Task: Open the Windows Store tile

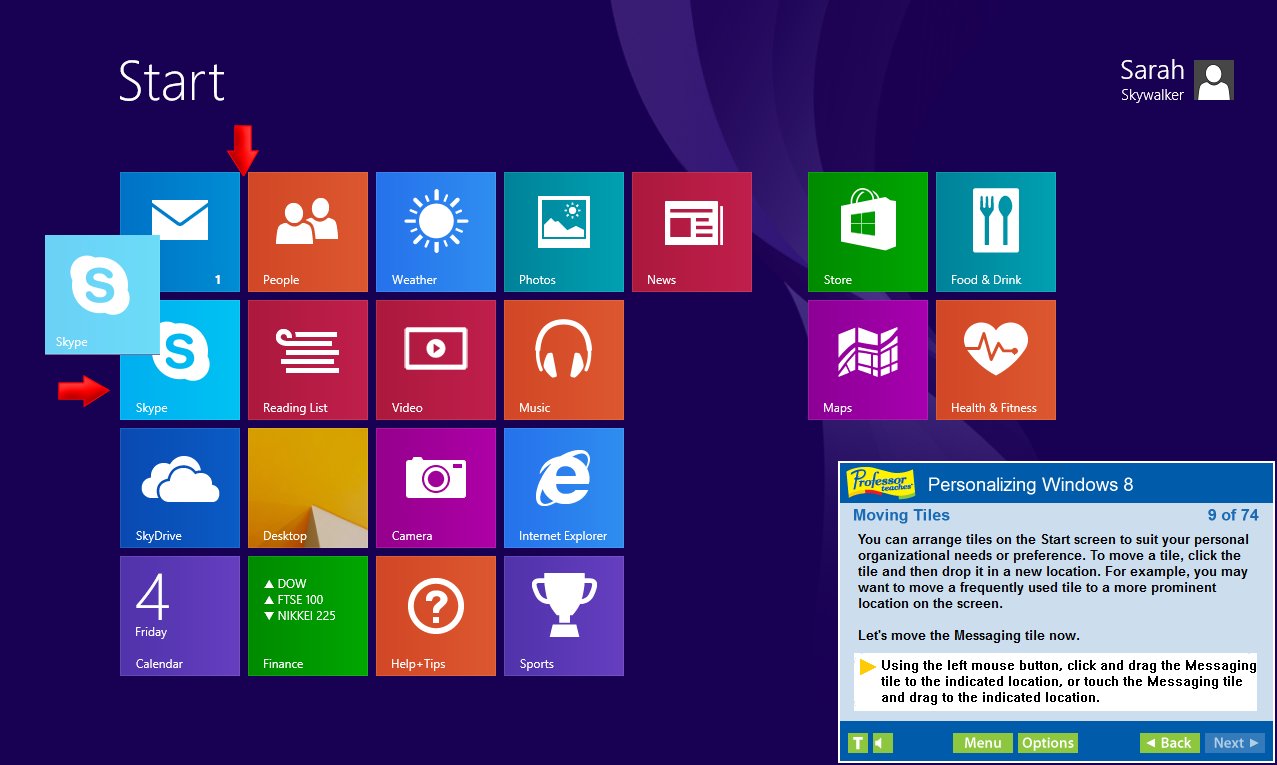Action: [x=867, y=231]
